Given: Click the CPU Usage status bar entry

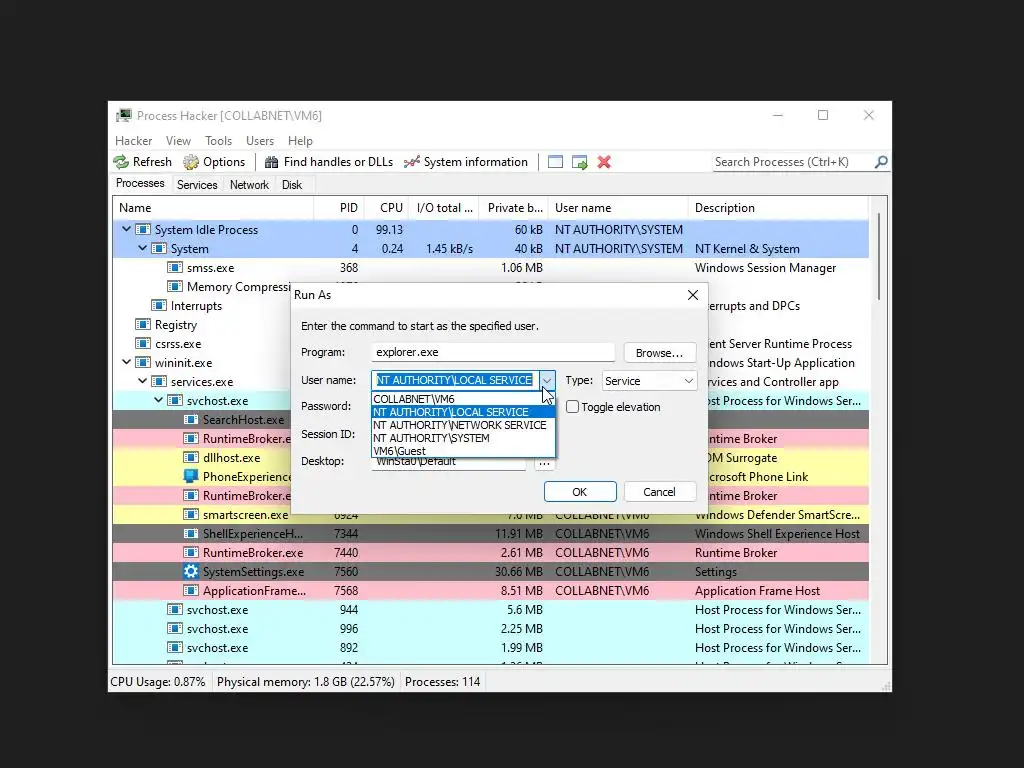Looking at the screenshot, I should (157, 682).
